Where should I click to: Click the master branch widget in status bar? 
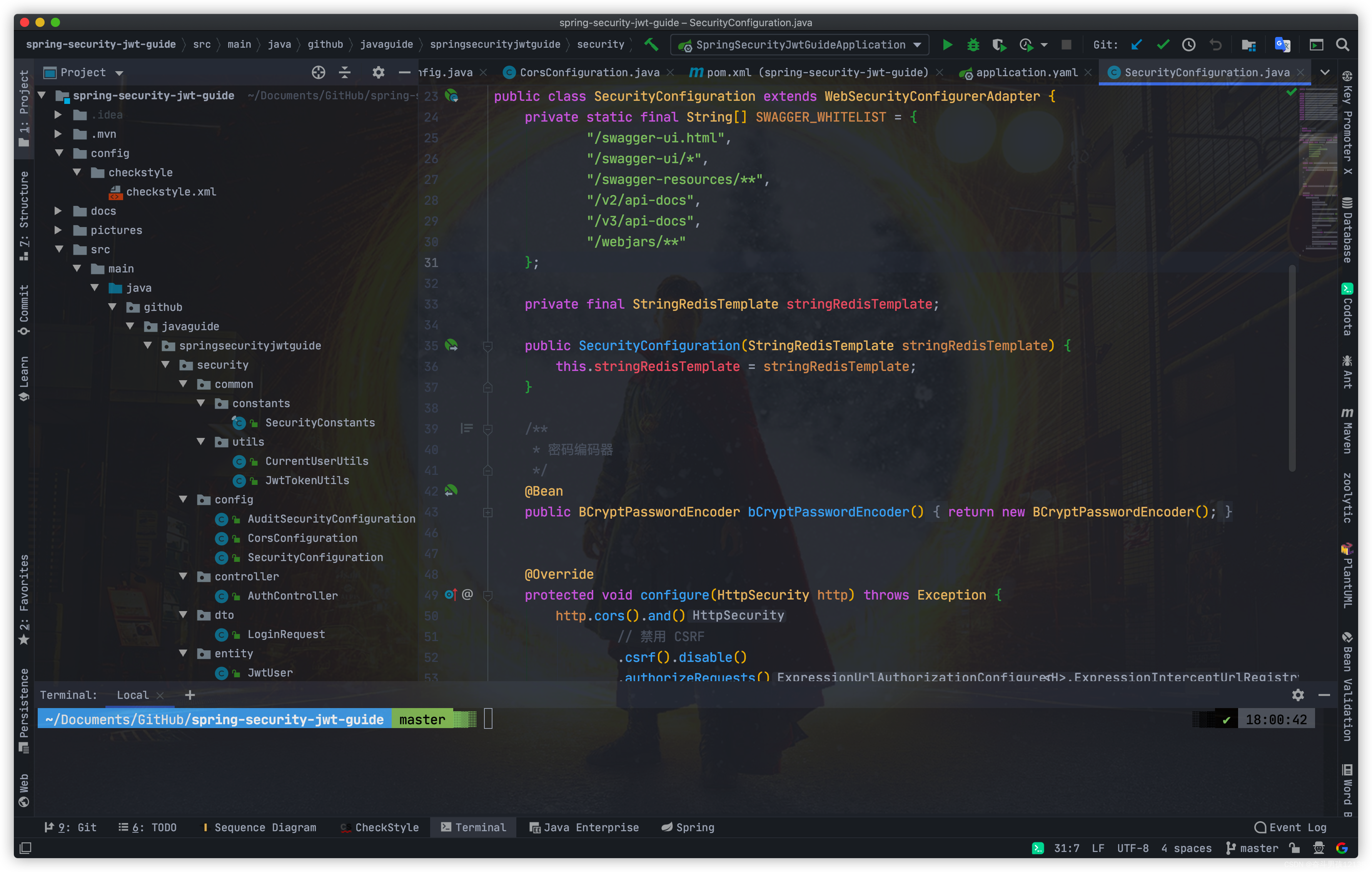pyautogui.click(x=1252, y=848)
